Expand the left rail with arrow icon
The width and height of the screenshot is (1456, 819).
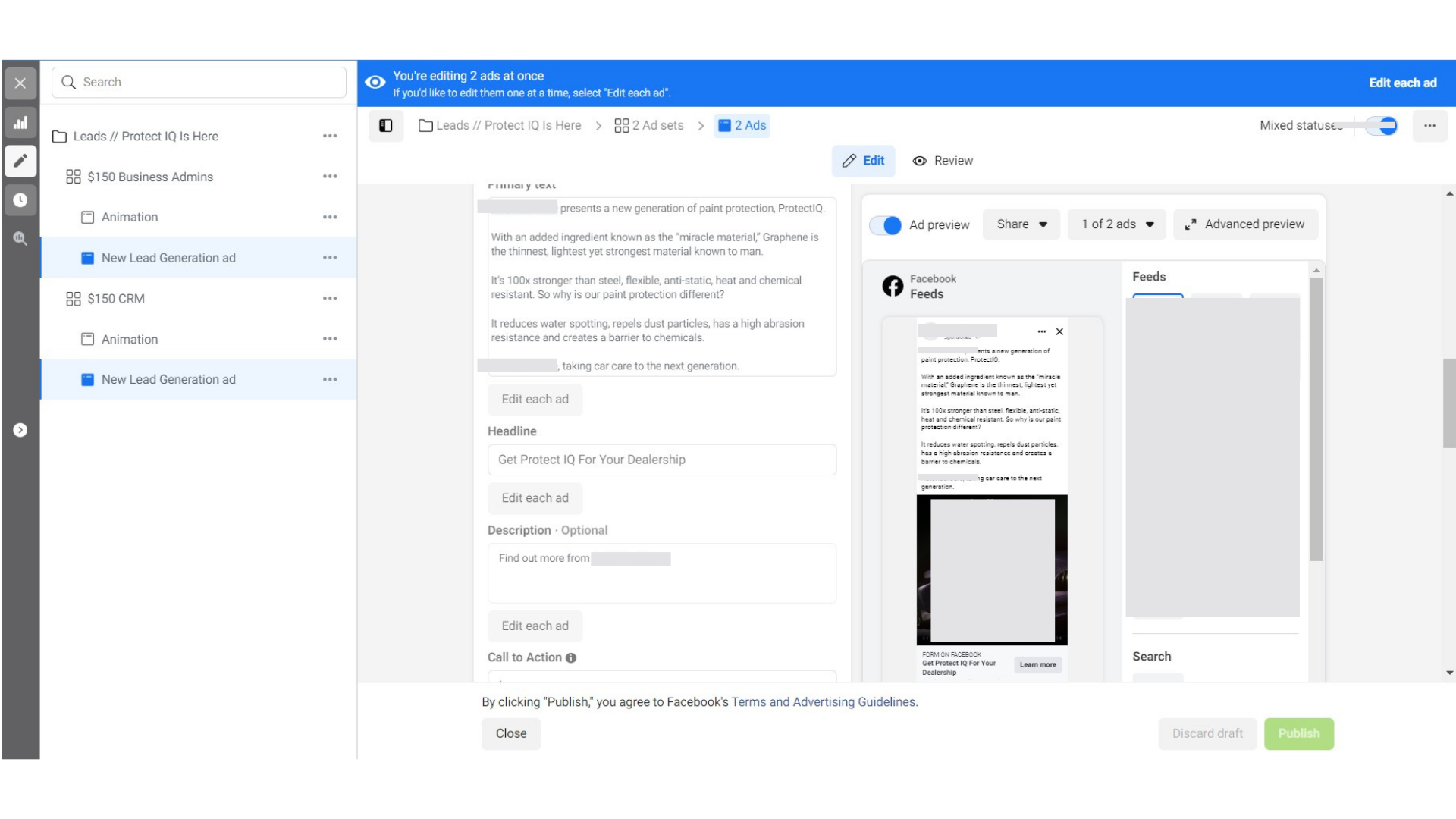pos(20,430)
